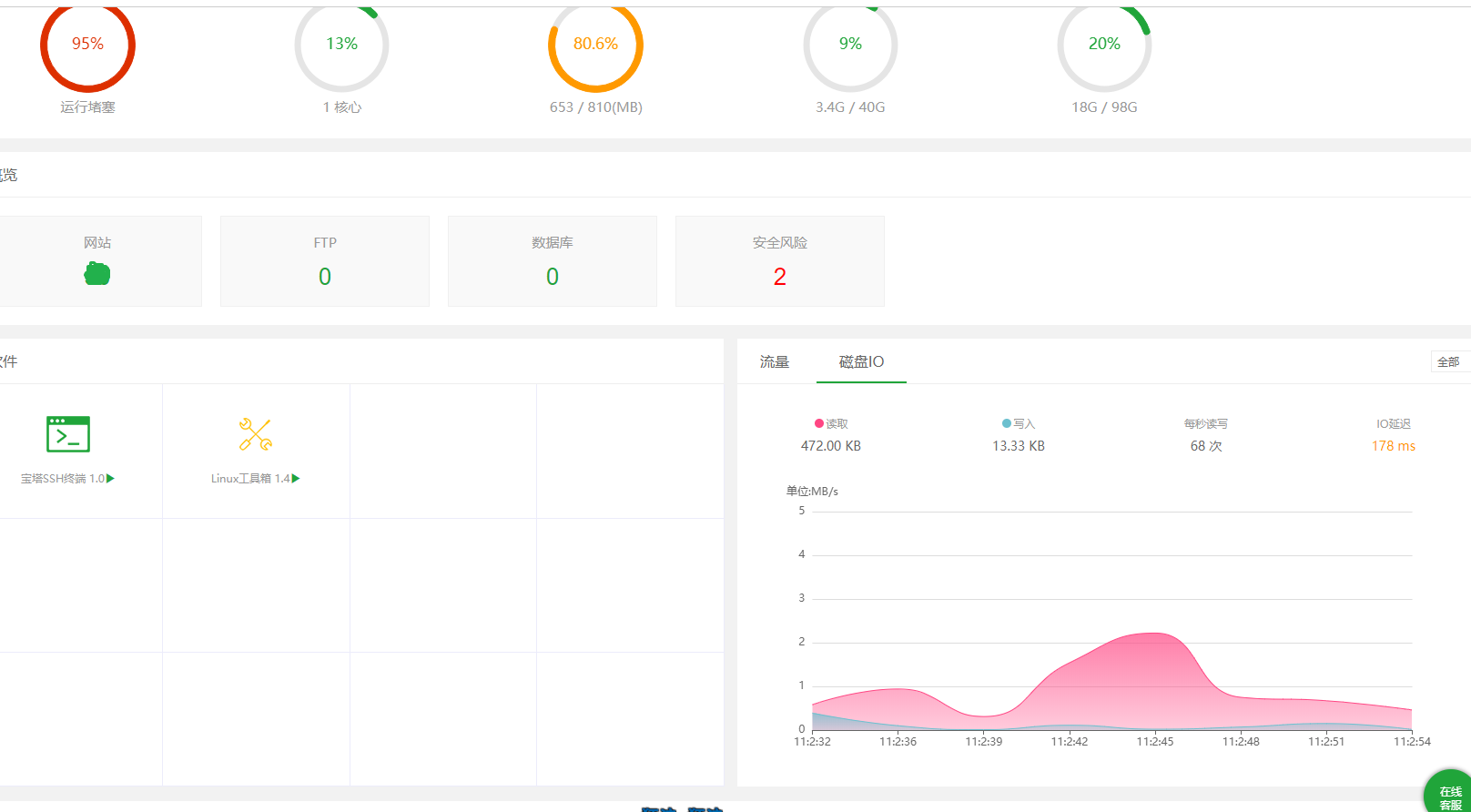Open the 宝塔SSH终端 terminal icon
1471x812 pixels.
68,434
